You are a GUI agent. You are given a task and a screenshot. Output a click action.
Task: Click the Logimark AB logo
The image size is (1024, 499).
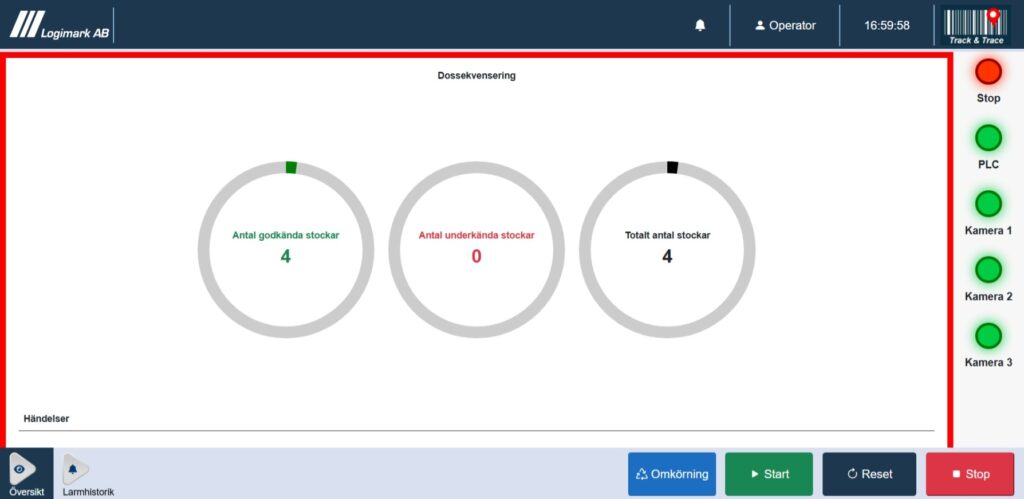[60, 25]
